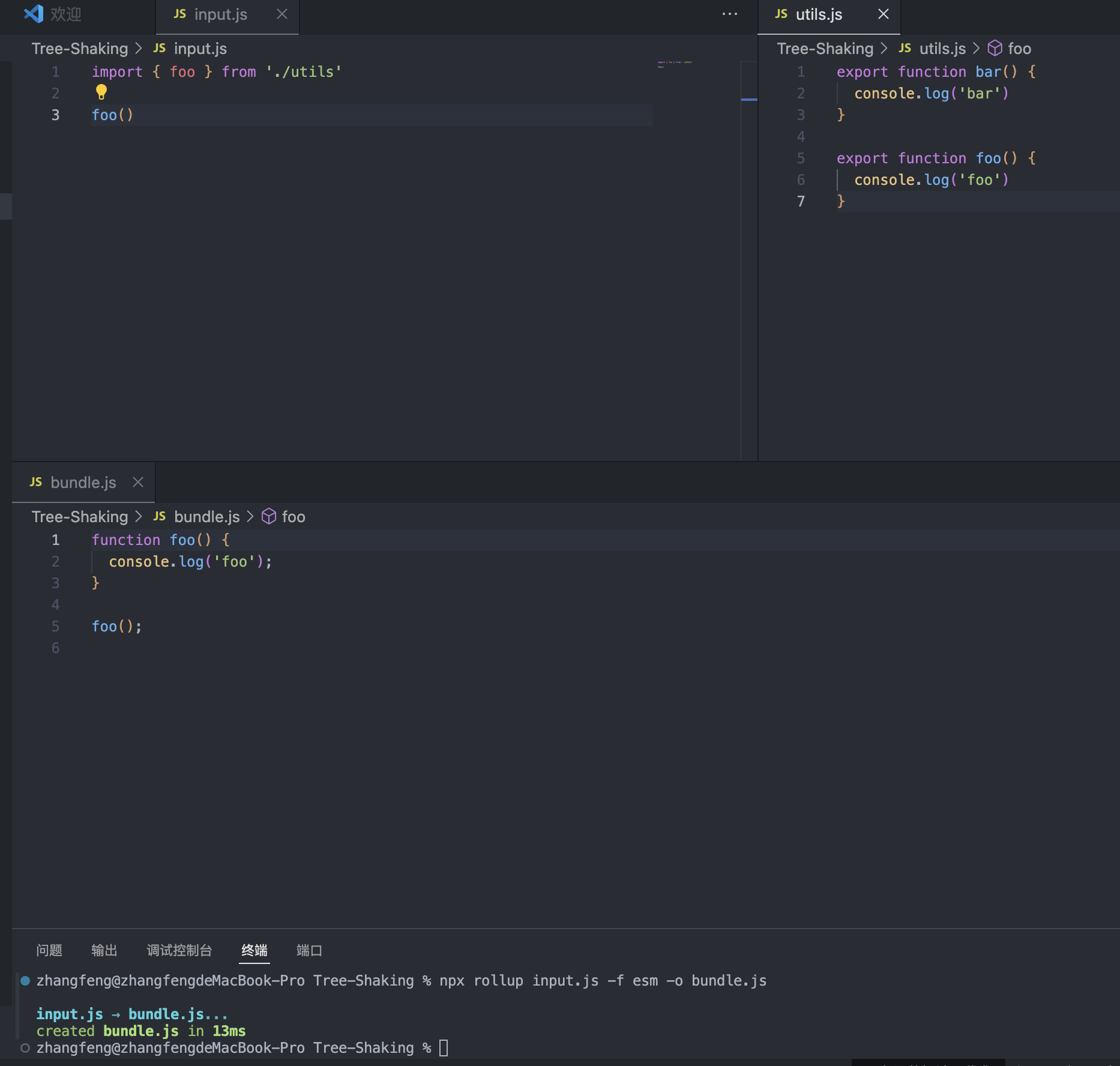
Task: Click utils.js breadcrumb item
Action: [943, 49]
